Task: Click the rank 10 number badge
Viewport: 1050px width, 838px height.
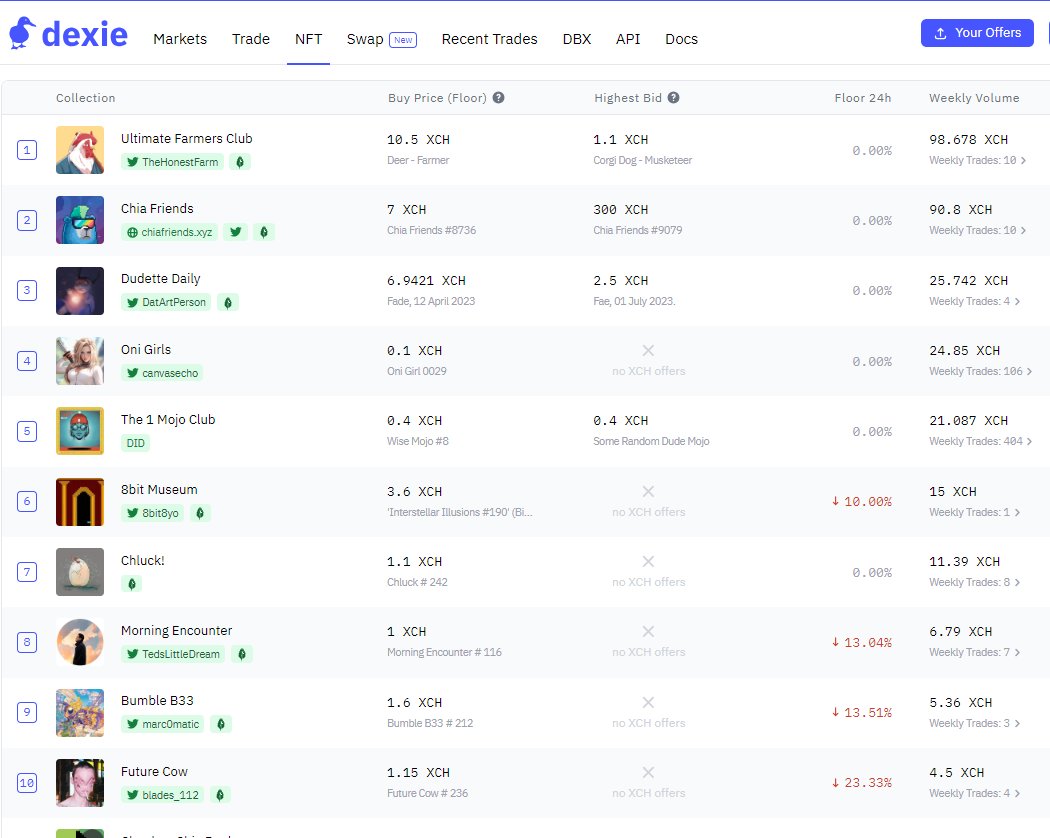Action: pos(27,783)
